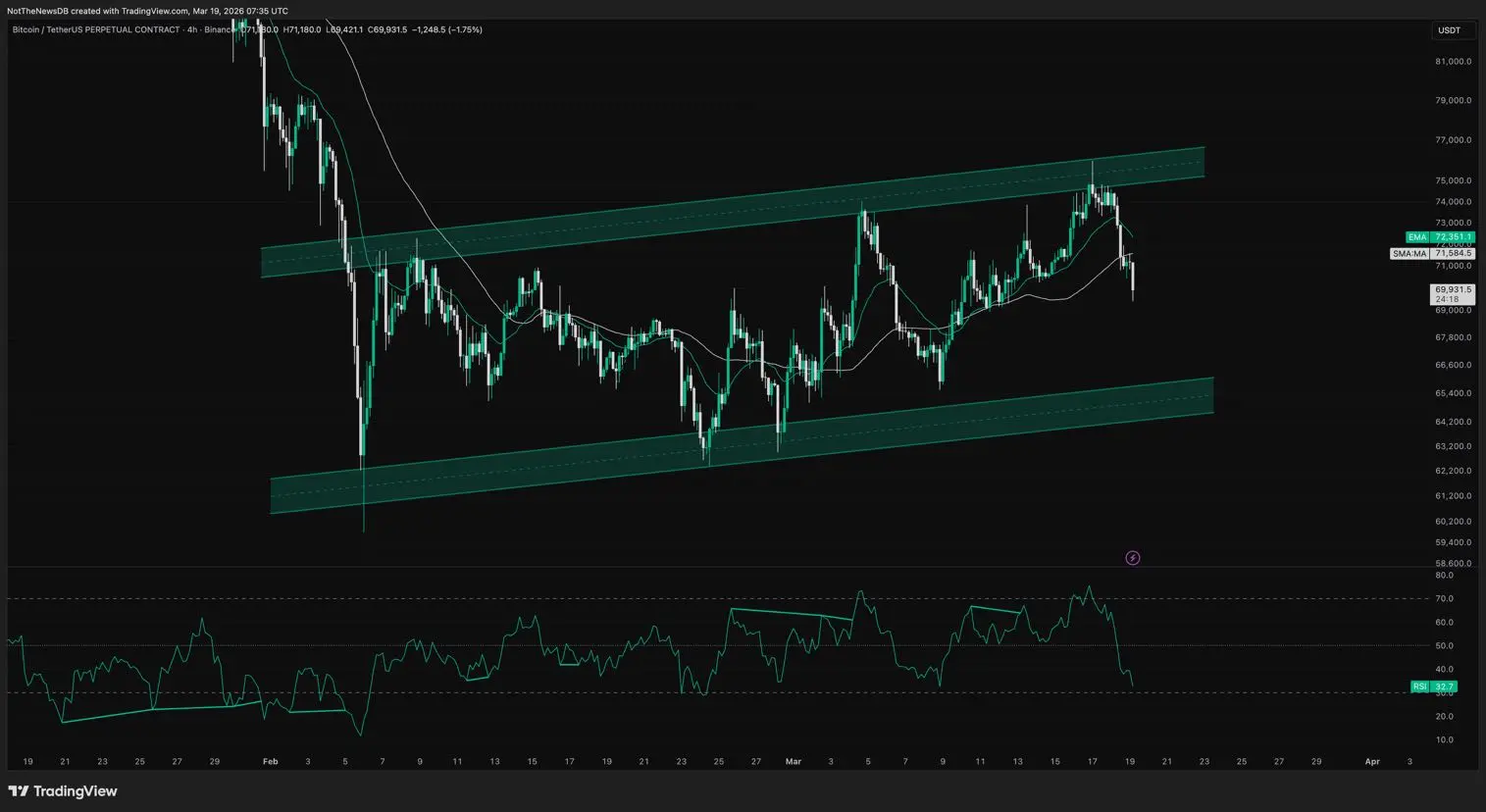
Task: Select the Bitcoin / TetherUS PERPETUAL CONTRACT title
Action: pyautogui.click(x=96, y=30)
